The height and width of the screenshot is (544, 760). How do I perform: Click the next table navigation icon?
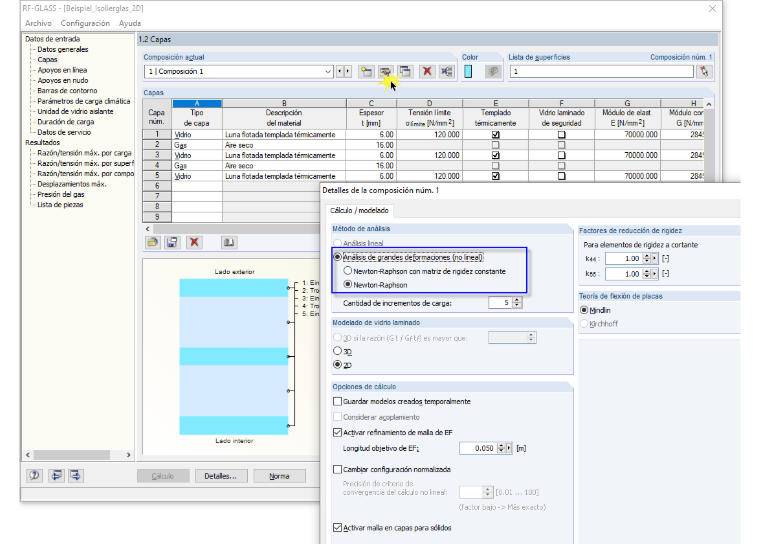(76, 476)
